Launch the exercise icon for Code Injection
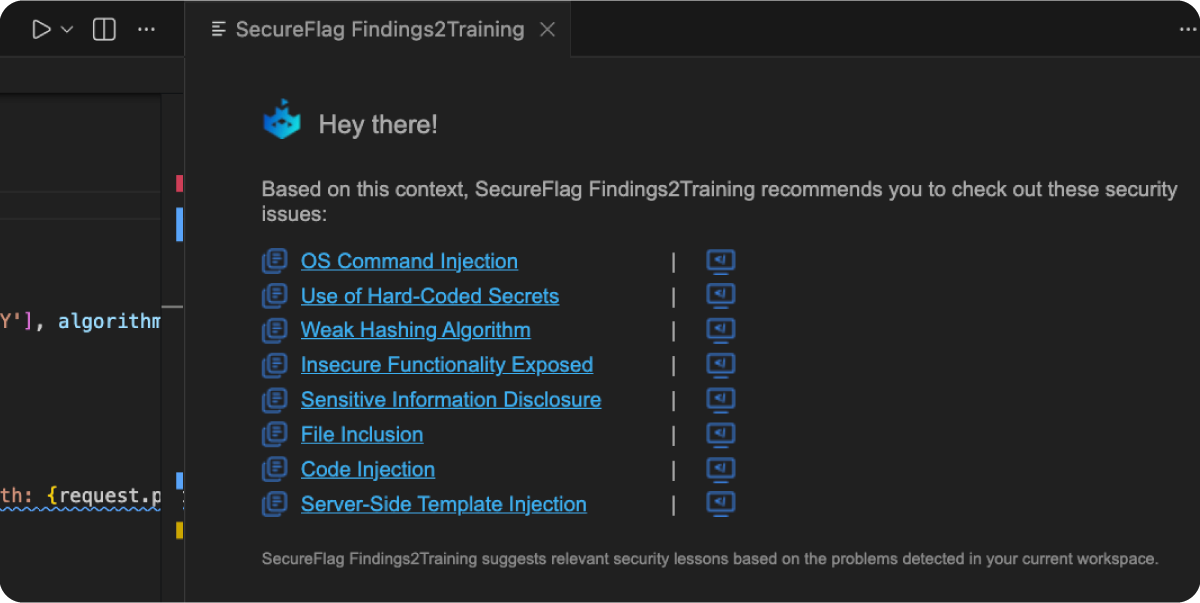Viewport: 1200px width, 603px height. point(720,468)
